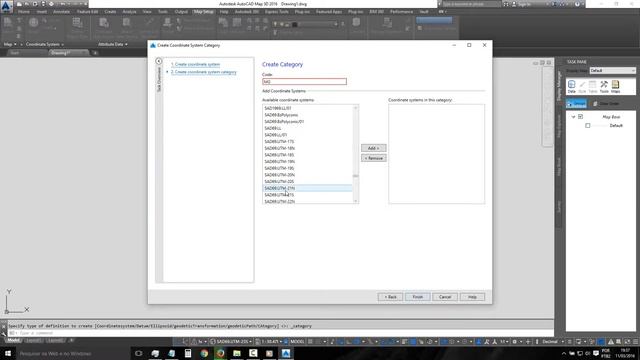Viewport: 640px width, 360px height.
Task: Click the Finish button
Action: (x=418, y=297)
